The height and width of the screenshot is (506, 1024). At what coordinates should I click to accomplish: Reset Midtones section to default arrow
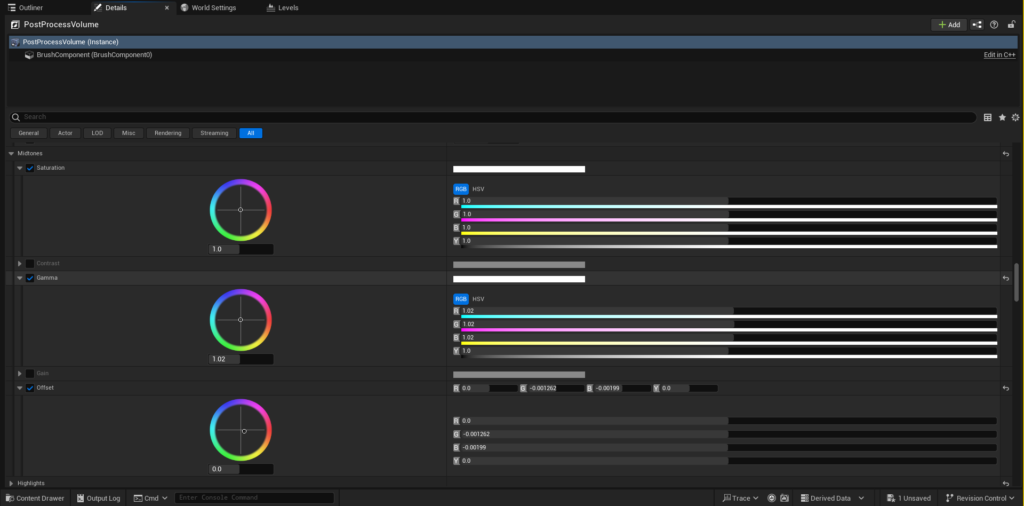click(1006, 154)
